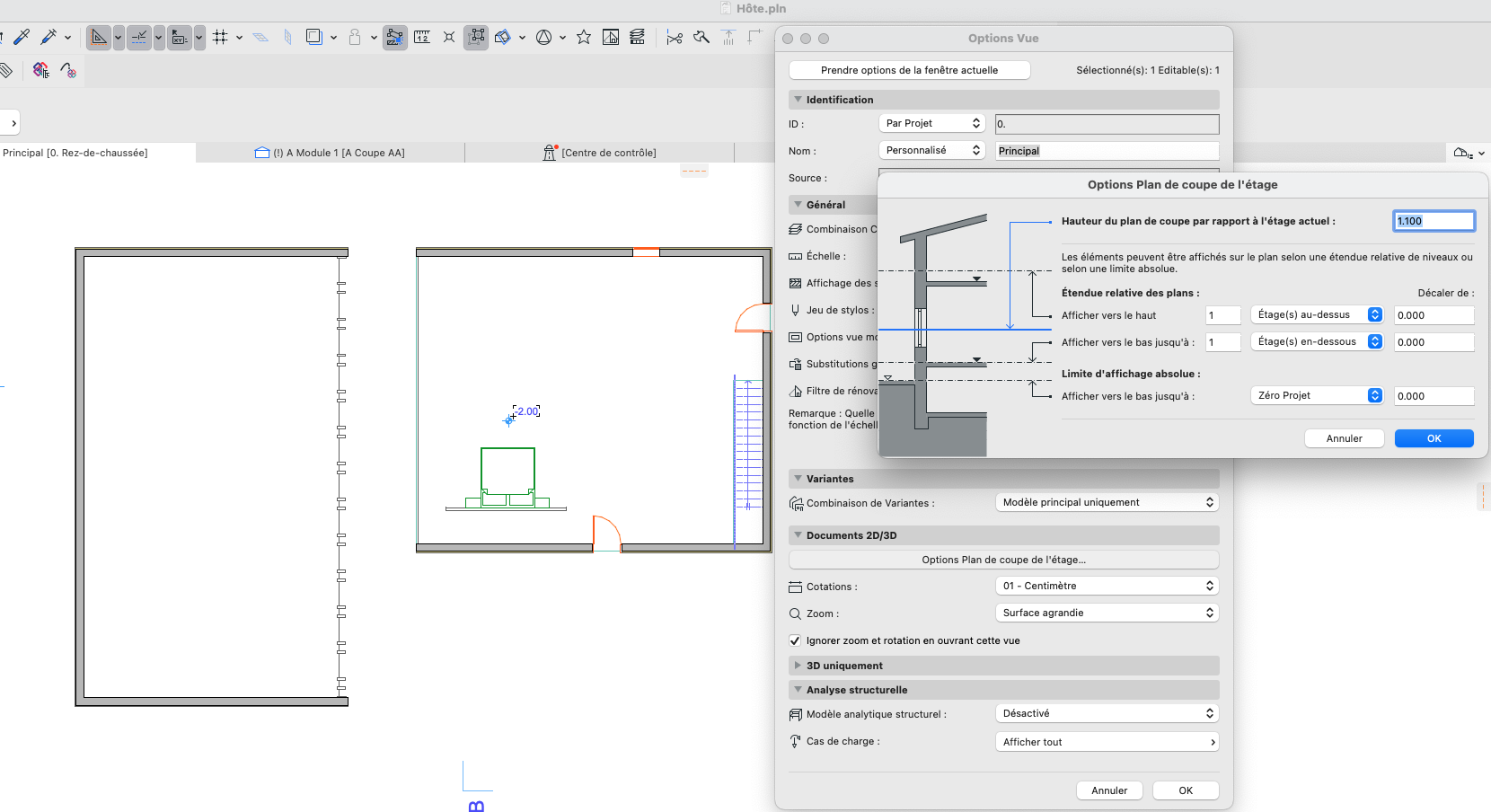Screen dimensions: 1491x812
Task: Click the absolute limit offset field 0.000
Action: pos(1434,396)
